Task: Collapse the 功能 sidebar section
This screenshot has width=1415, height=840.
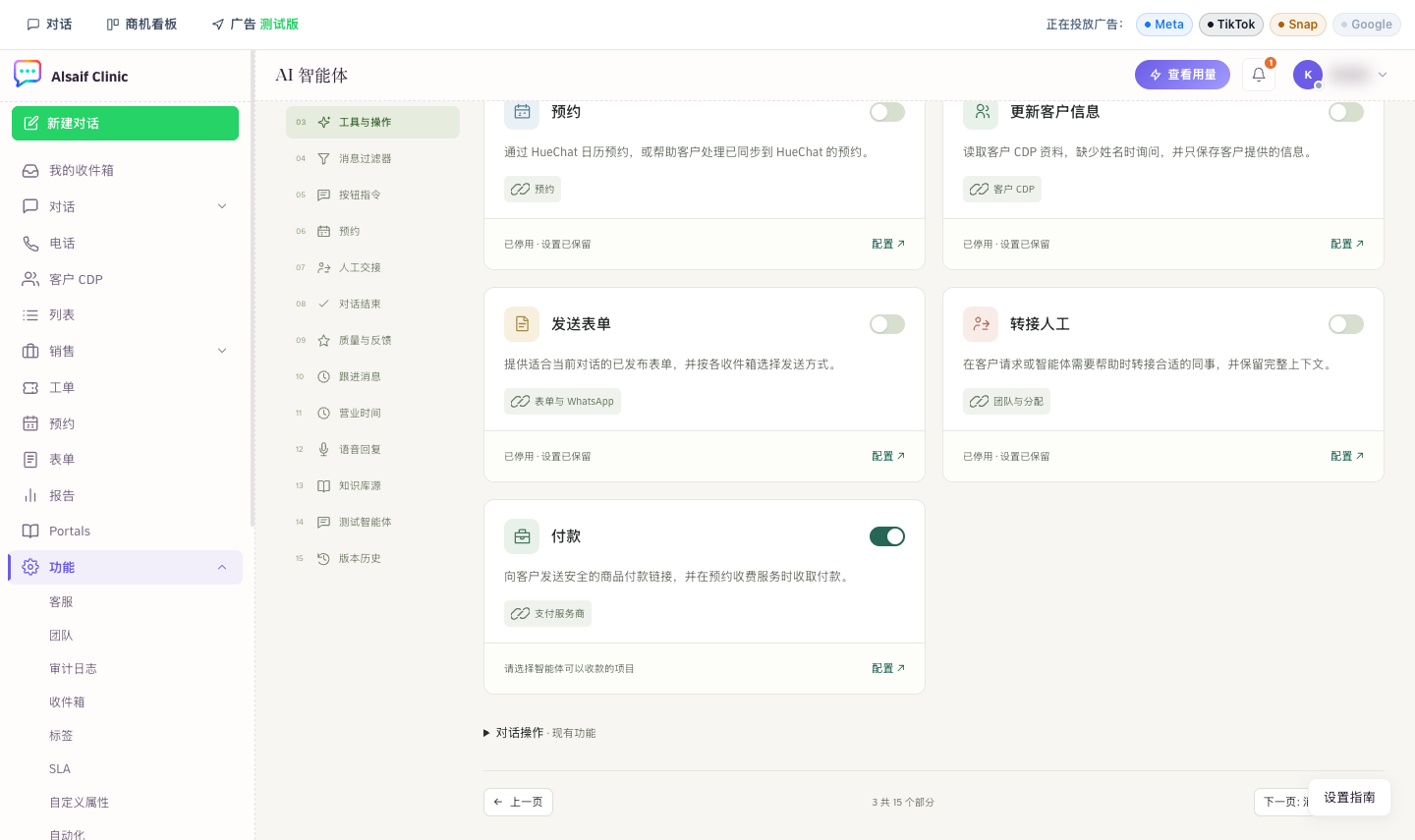Action: pos(222,567)
